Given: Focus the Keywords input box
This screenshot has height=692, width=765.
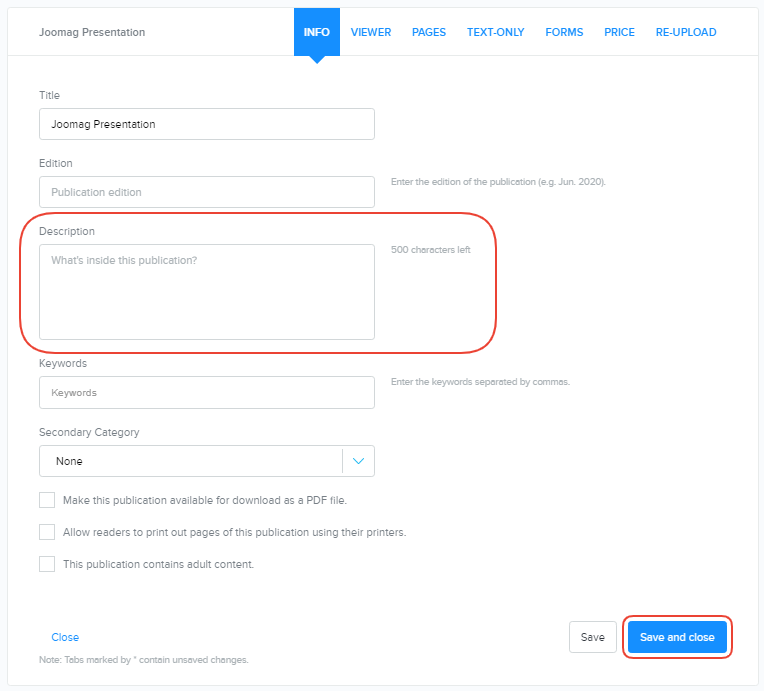Looking at the screenshot, I should tap(206, 393).
